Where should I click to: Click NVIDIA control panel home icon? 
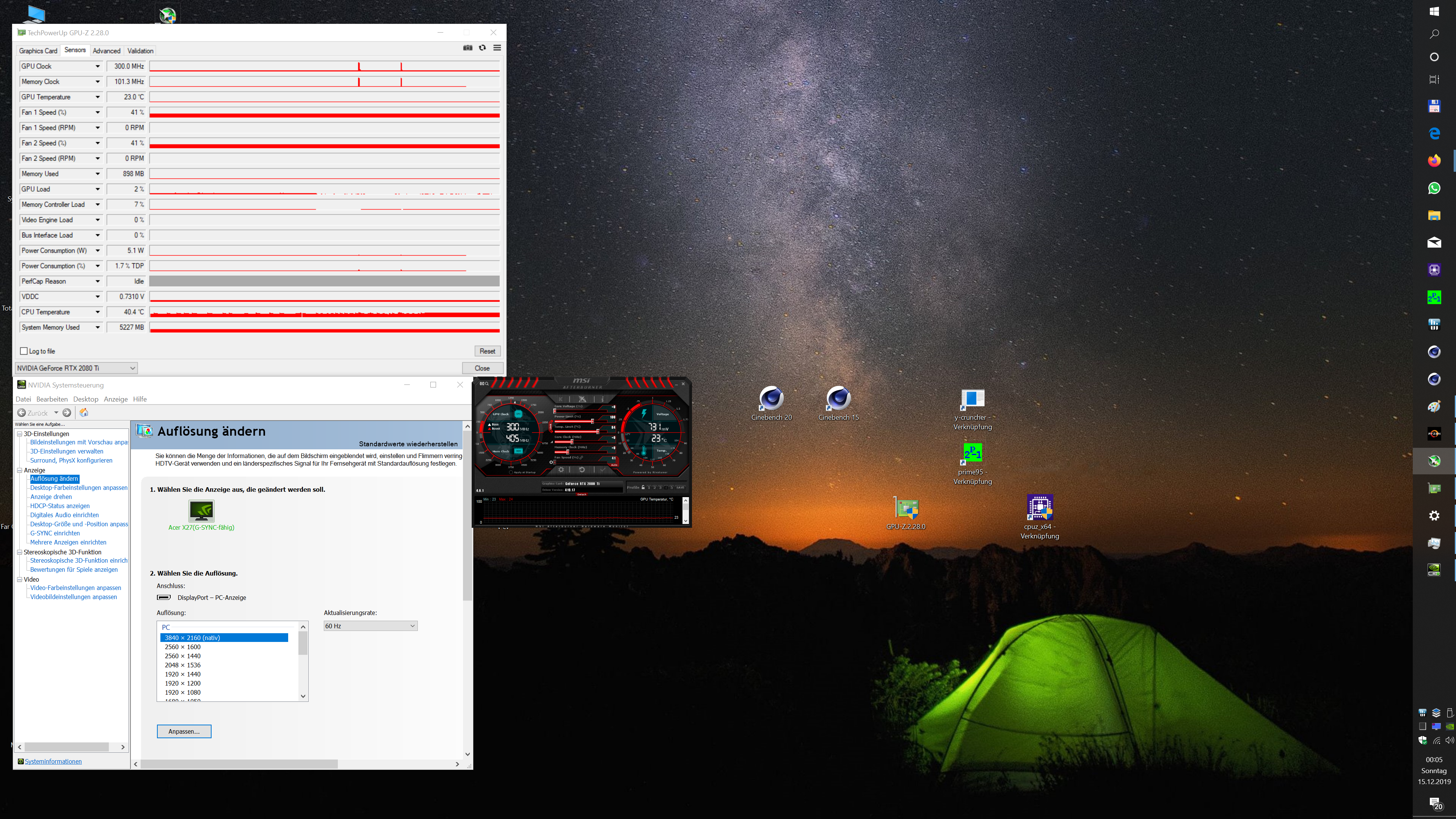[84, 413]
